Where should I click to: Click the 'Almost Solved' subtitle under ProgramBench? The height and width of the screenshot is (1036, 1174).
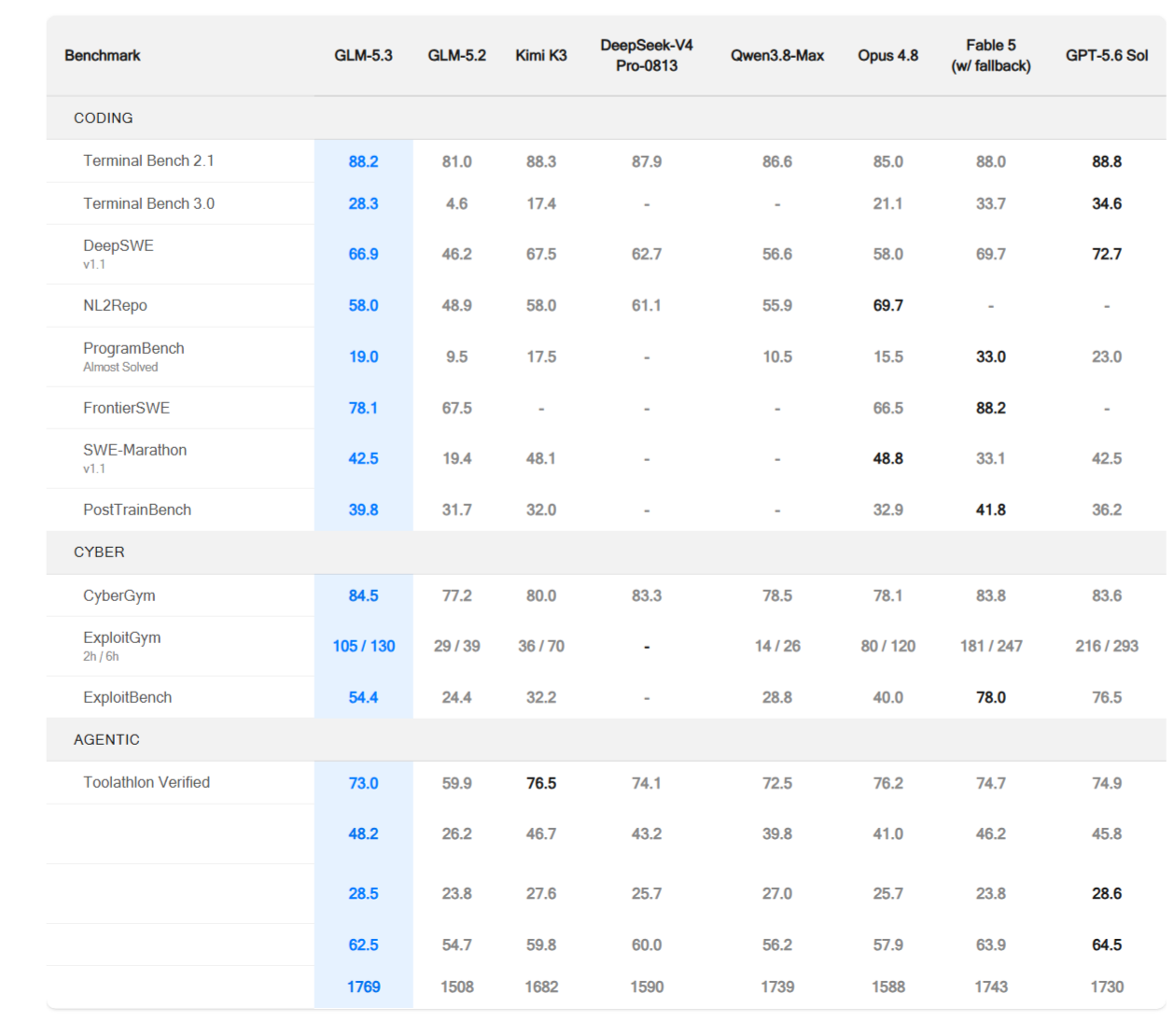(120, 367)
